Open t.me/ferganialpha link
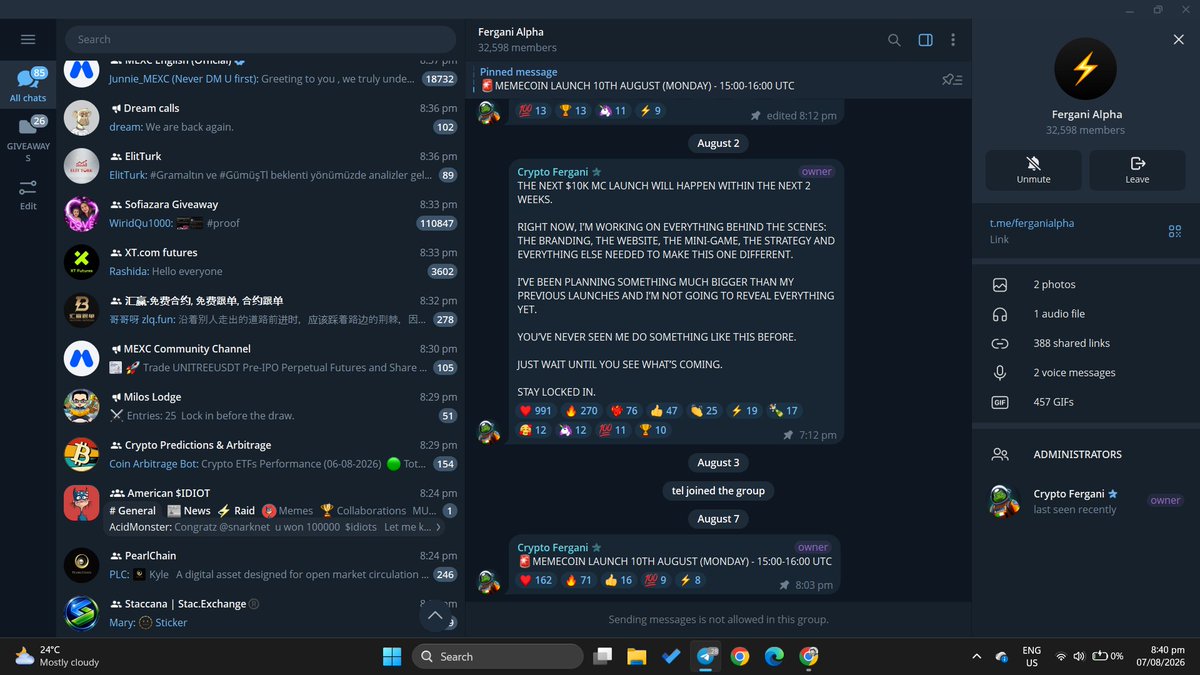 (1031, 223)
